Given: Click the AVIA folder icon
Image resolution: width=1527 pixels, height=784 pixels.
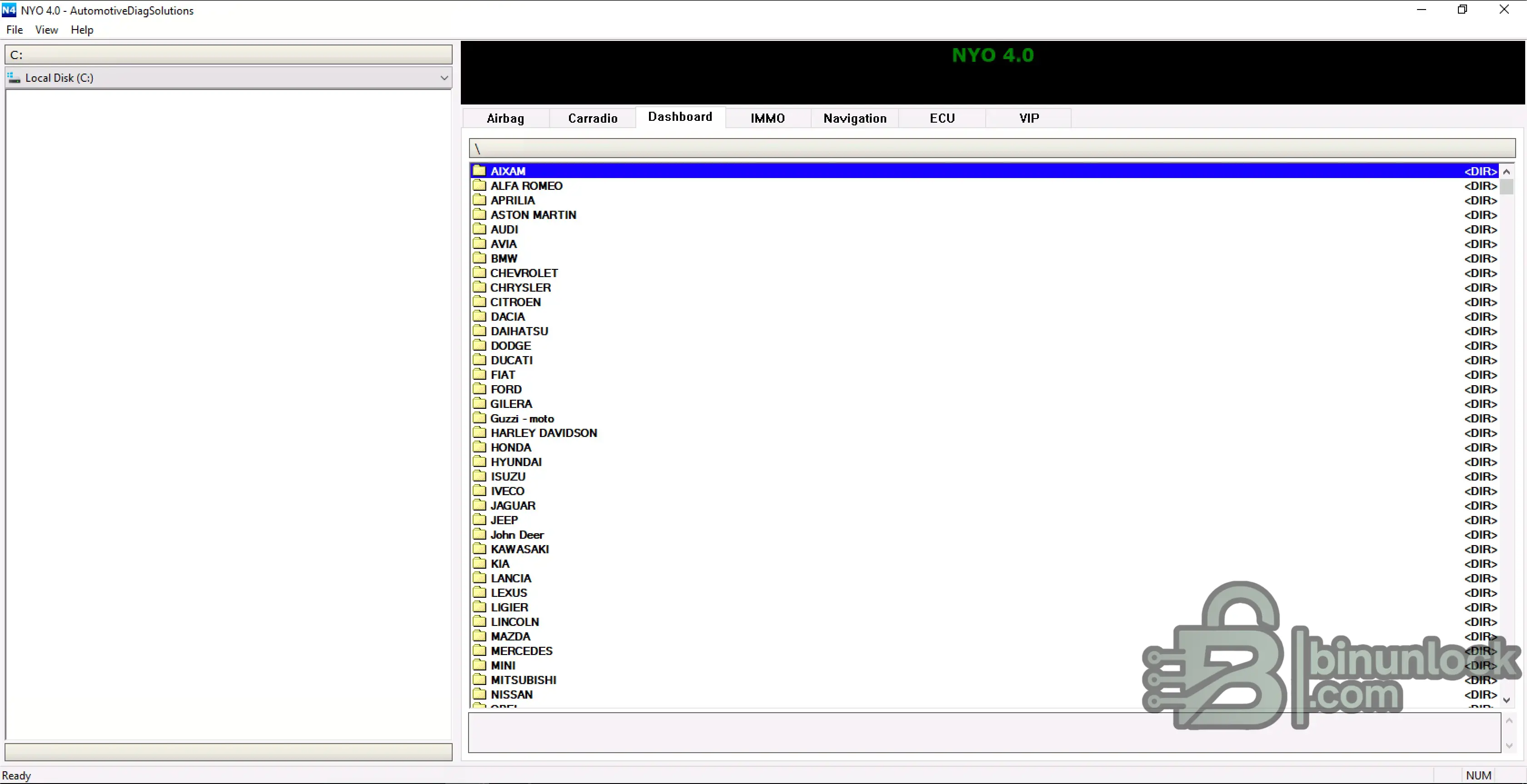Looking at the screenshot, I should (479, 243).
